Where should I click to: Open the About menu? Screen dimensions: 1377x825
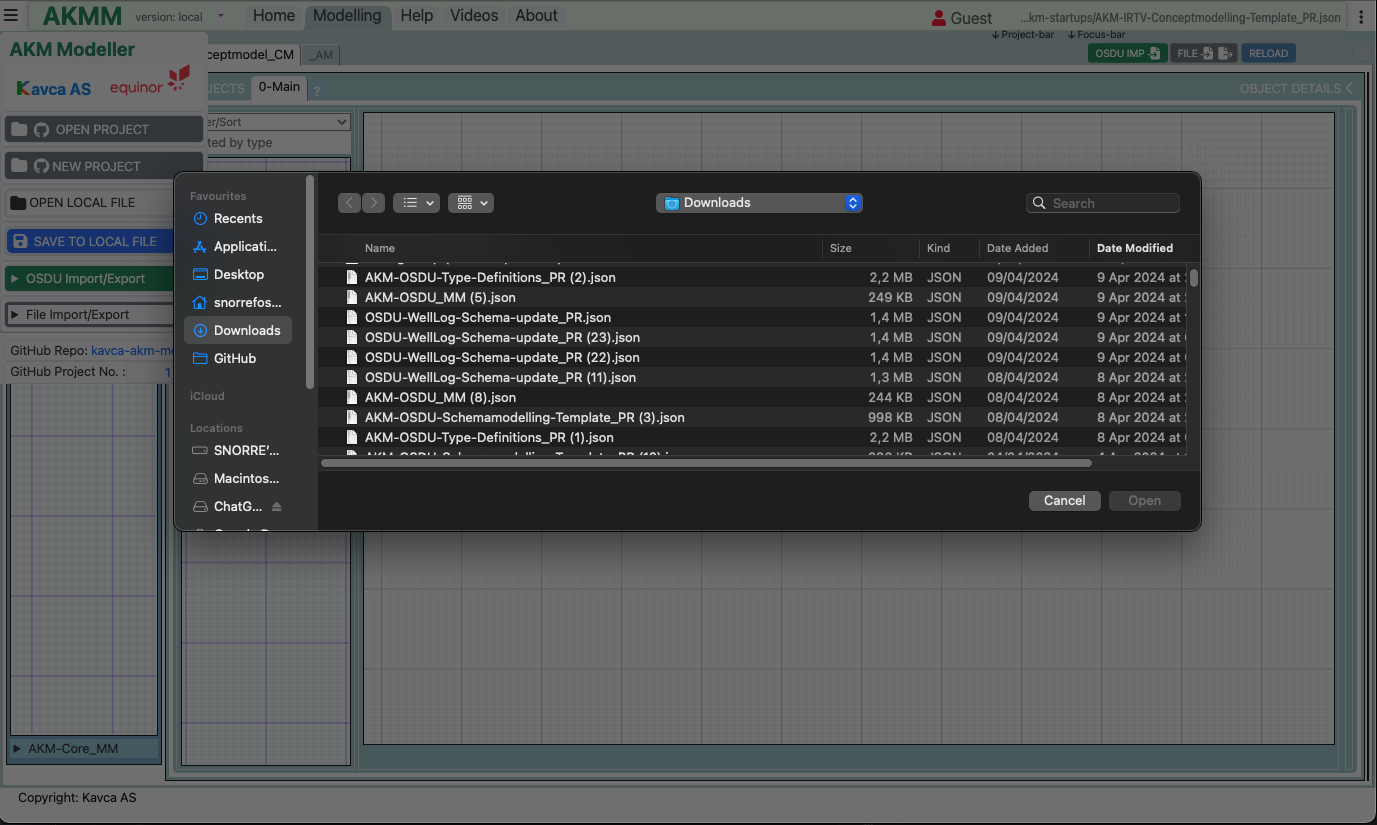[x=536, y=16]
